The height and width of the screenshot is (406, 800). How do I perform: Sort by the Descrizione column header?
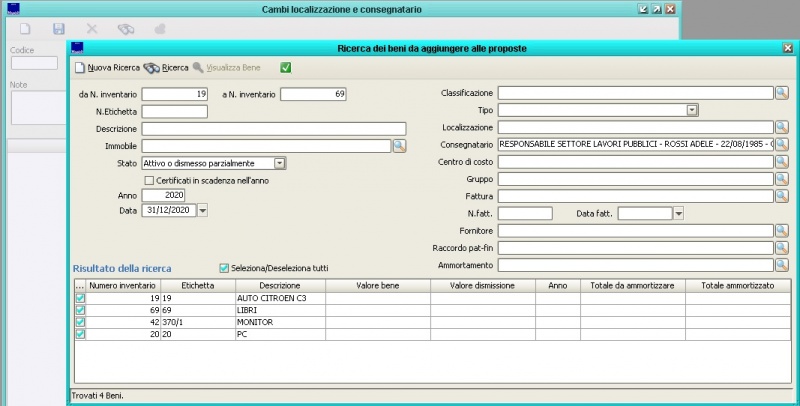tap(280, 285)
